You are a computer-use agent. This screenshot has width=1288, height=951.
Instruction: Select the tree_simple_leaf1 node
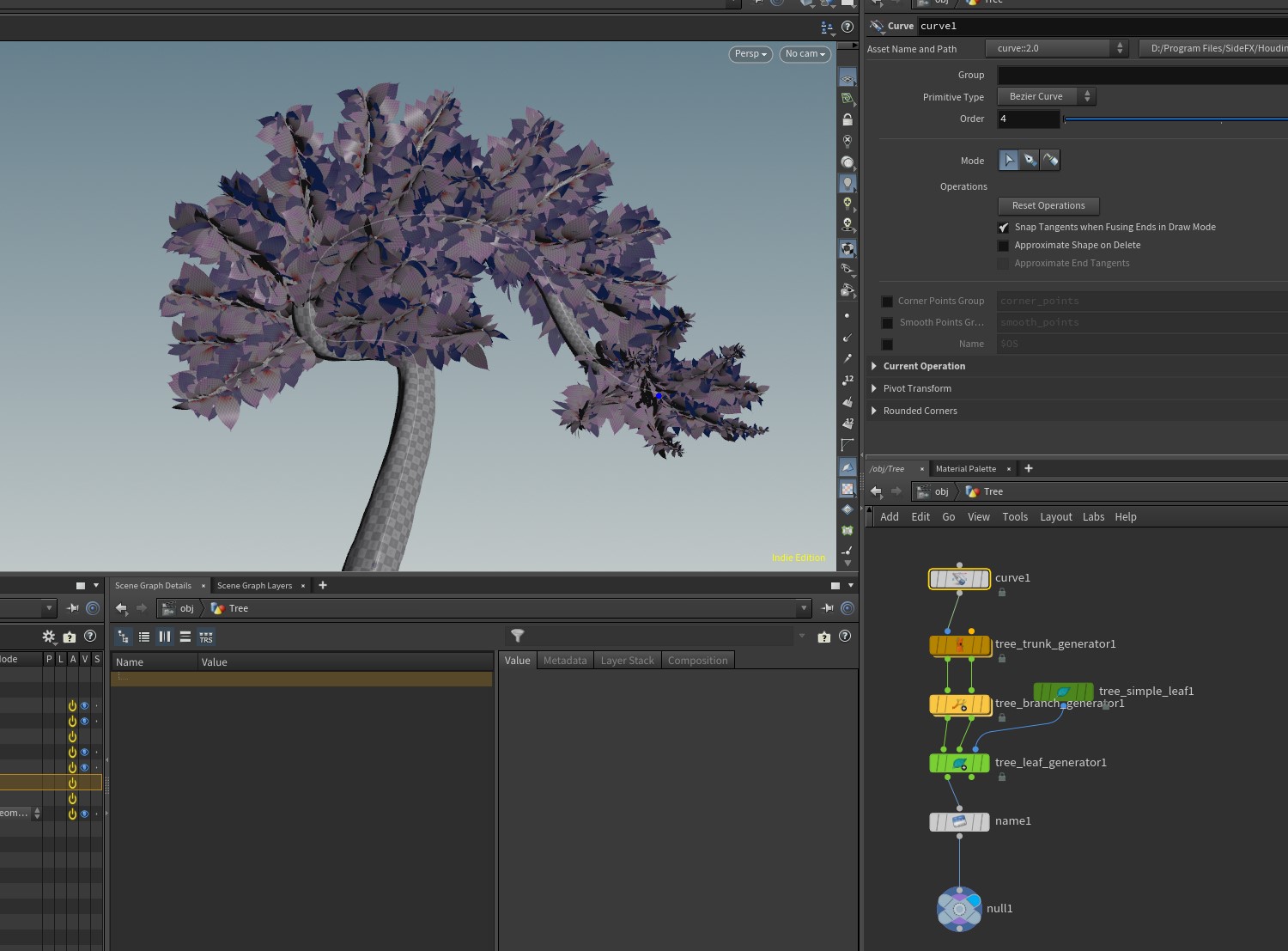point(1063,692)
